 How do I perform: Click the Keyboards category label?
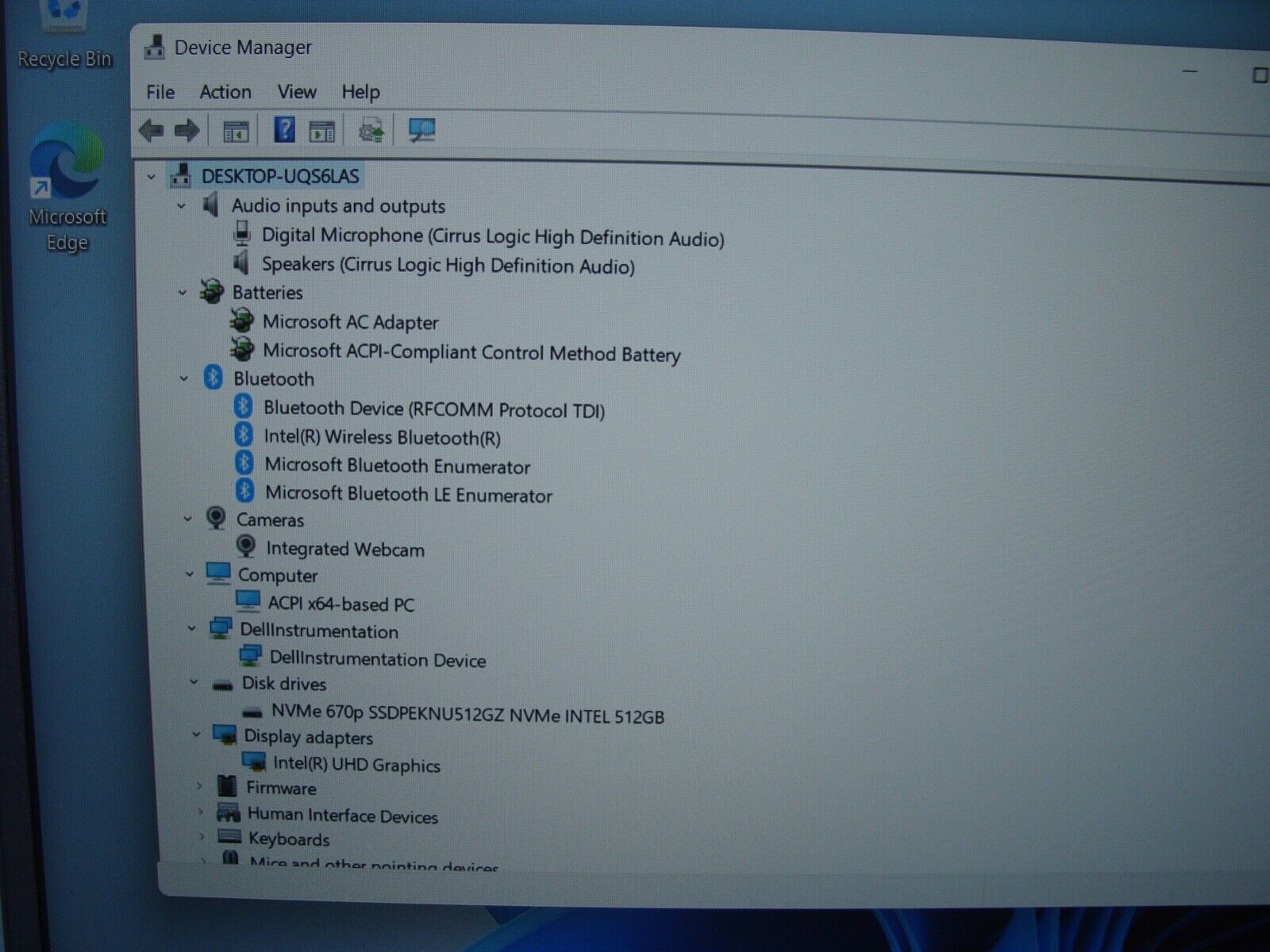point(289,839)
